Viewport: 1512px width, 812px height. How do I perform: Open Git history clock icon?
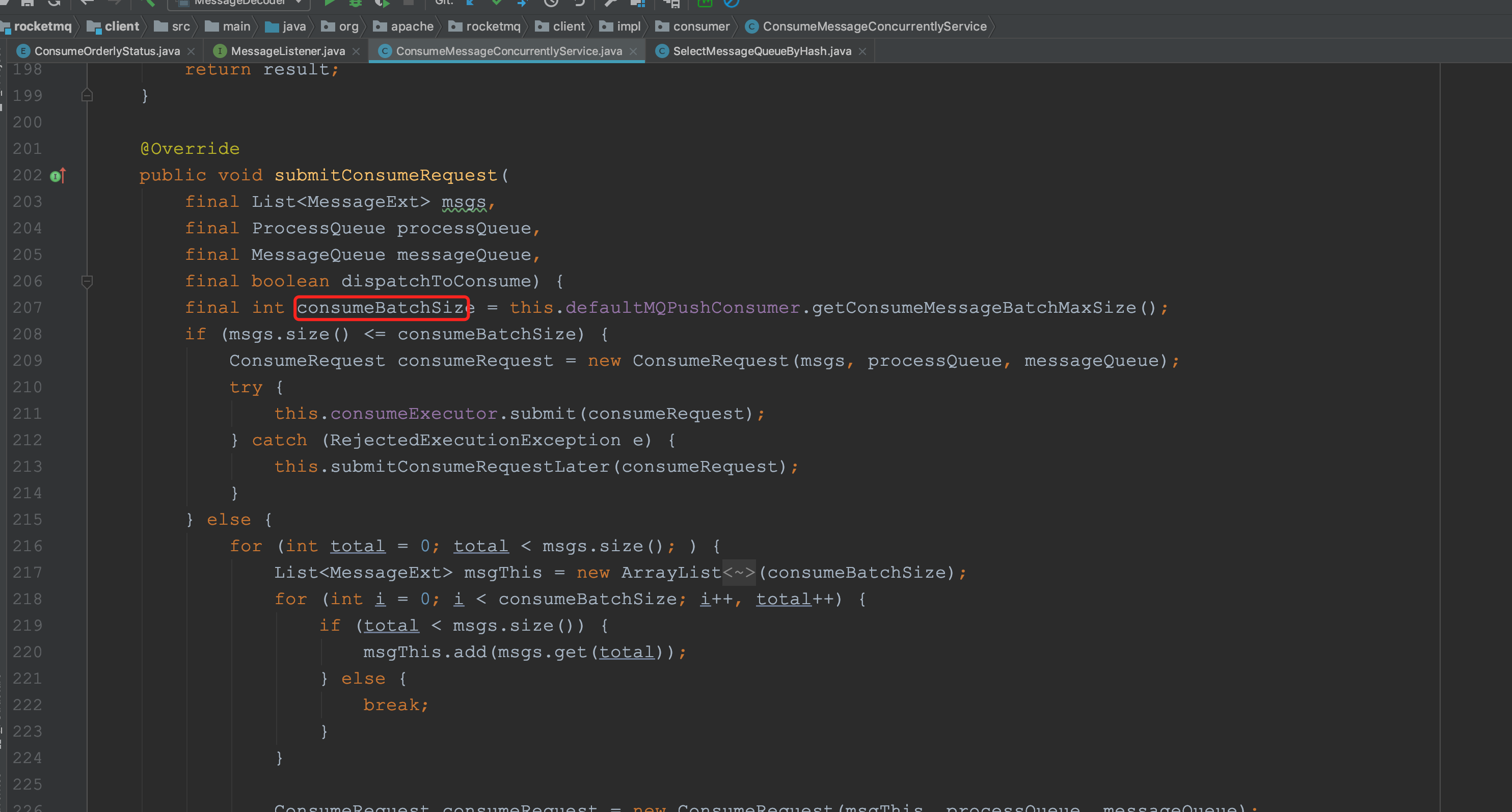point(551,3)
